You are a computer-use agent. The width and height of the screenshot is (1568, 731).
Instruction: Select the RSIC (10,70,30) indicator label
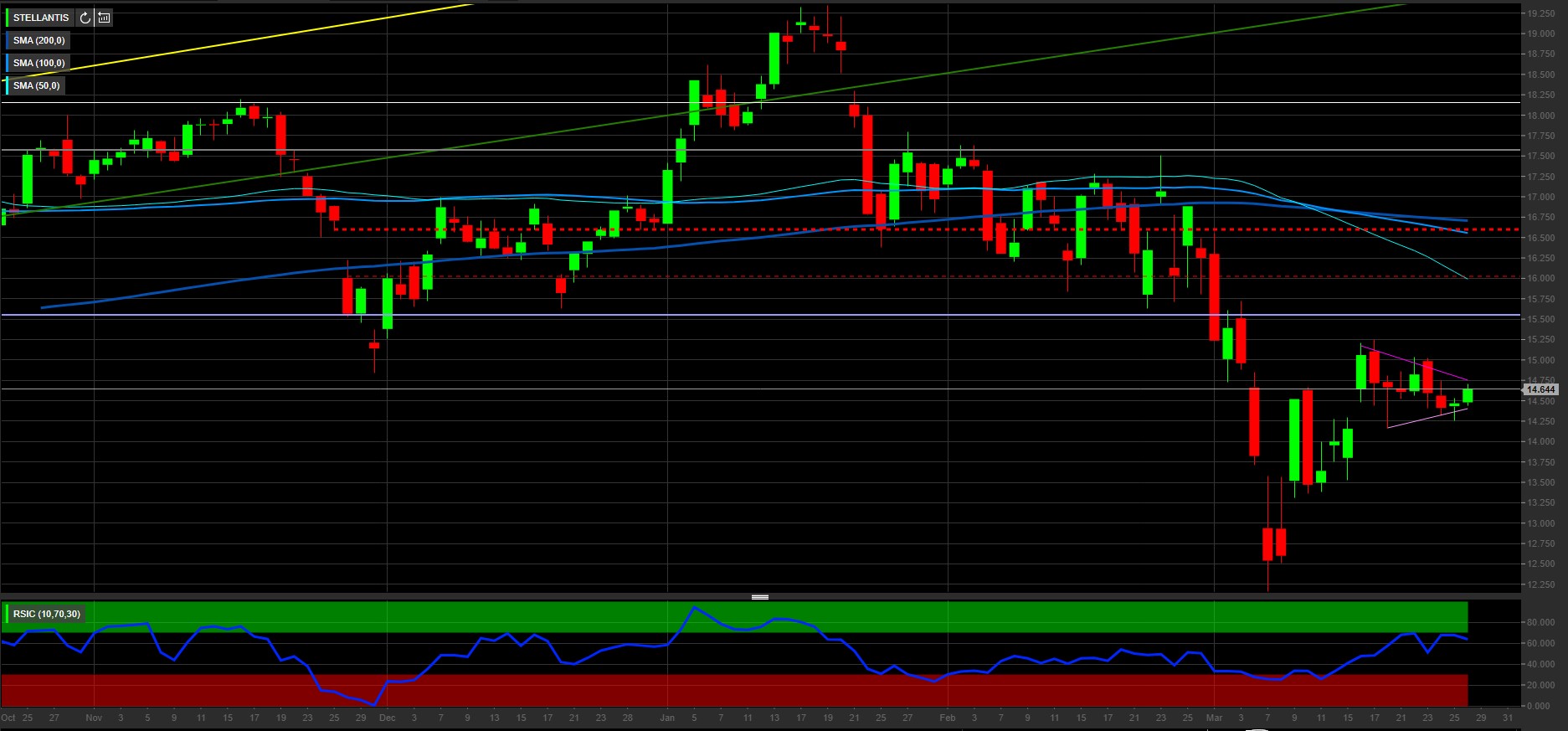tap(47, 614)
